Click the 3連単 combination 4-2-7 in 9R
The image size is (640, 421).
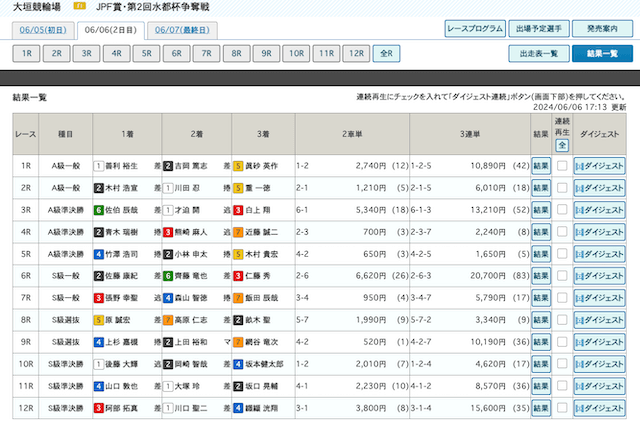421,342
